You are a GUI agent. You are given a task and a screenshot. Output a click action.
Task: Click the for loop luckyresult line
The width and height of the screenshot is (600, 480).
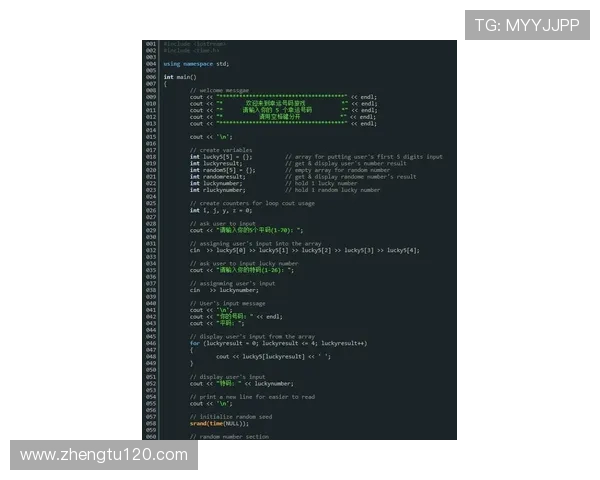pos(278,343)
